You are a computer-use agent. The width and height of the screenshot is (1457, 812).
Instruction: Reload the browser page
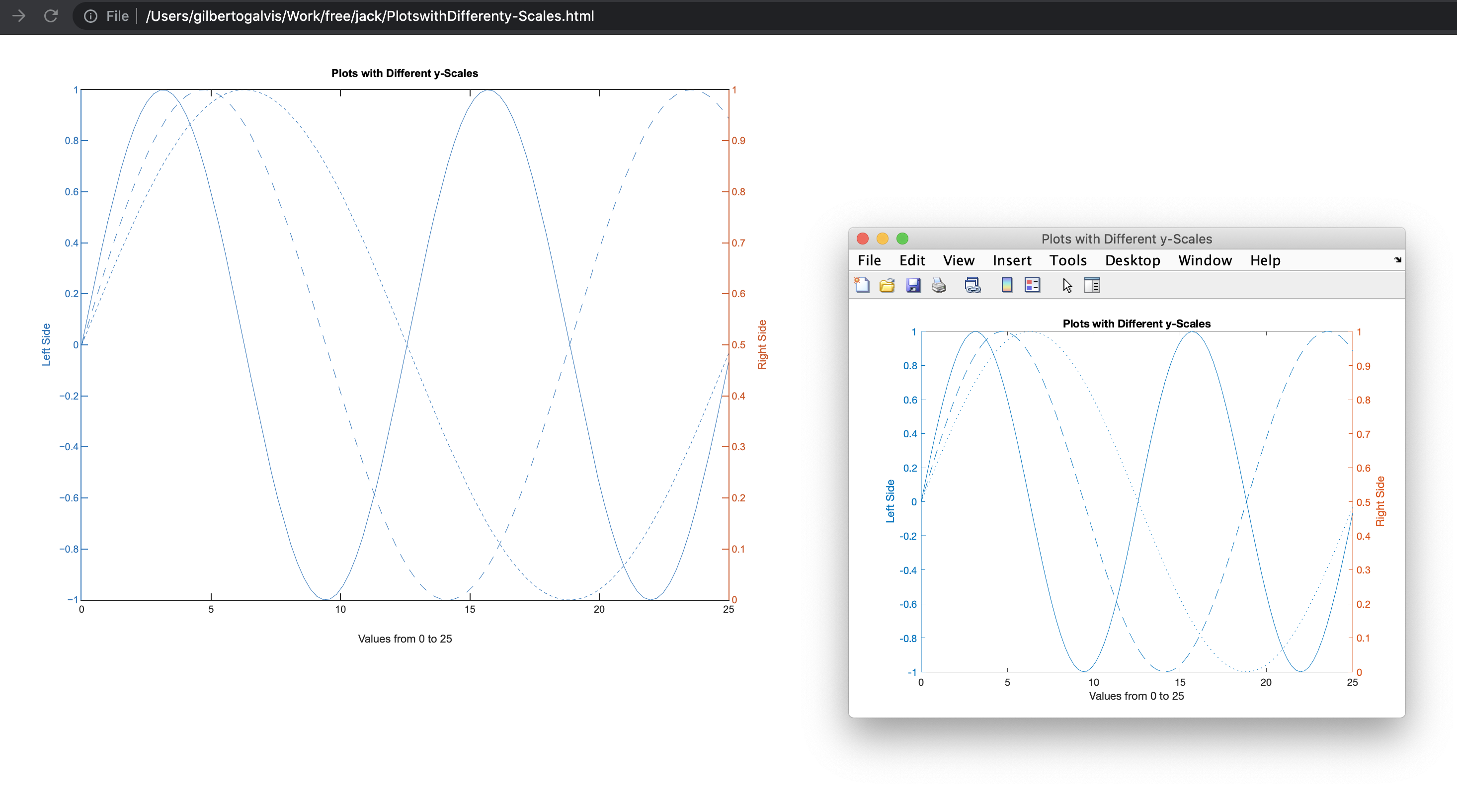[x=51, y=16]
